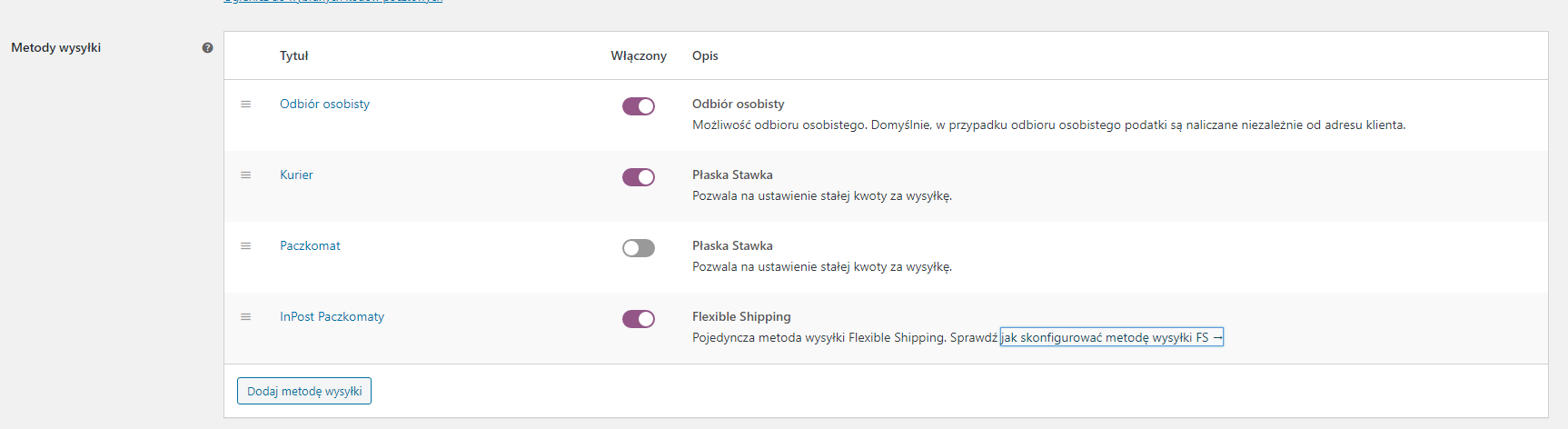
Task: Open the Odbiór osobisty method link
Action: click(x=324, y=104)
